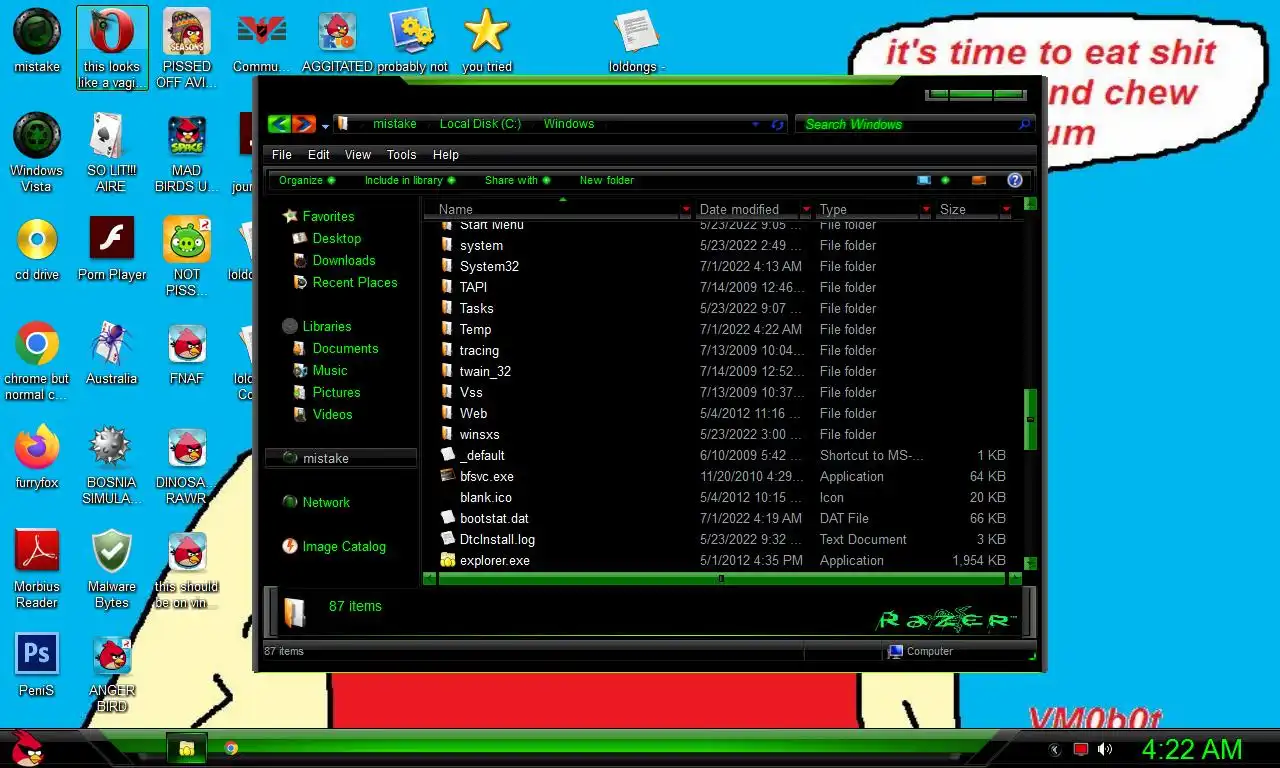Open Angry Birds start button
The image size is (1280, 768).
pyautogui.click(x=27, y=746)
